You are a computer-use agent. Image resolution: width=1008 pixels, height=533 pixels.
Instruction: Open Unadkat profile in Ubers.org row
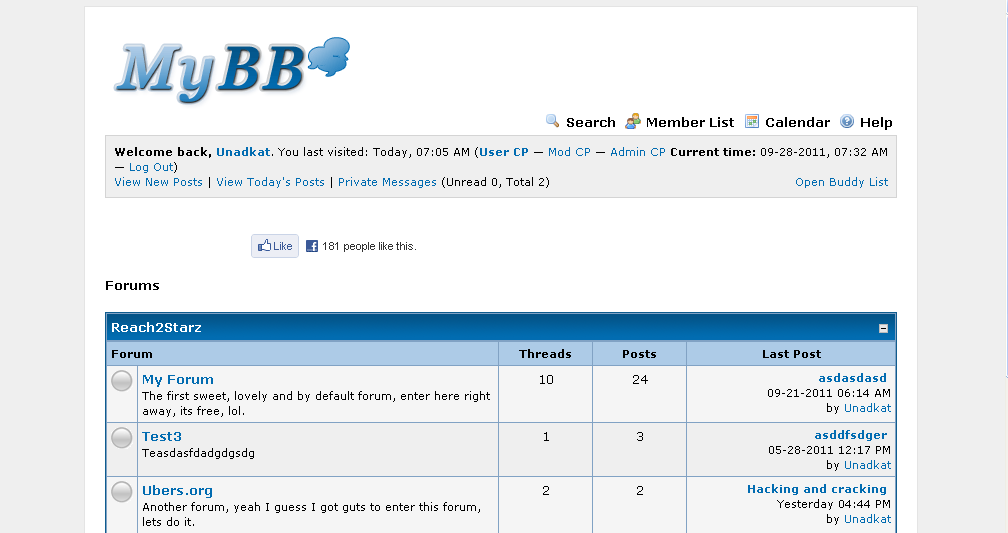click(x=867, y=519)
